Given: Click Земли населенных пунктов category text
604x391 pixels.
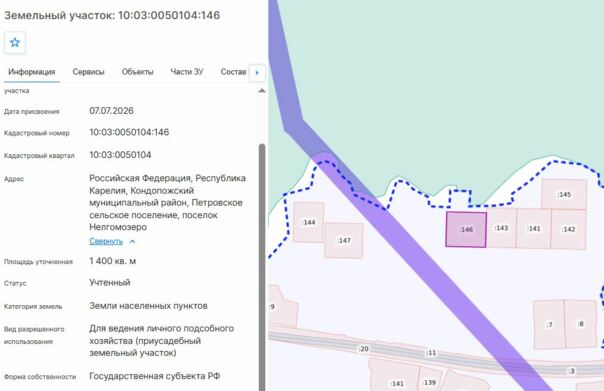Looking at the screenshot, I should pos(148,306).
